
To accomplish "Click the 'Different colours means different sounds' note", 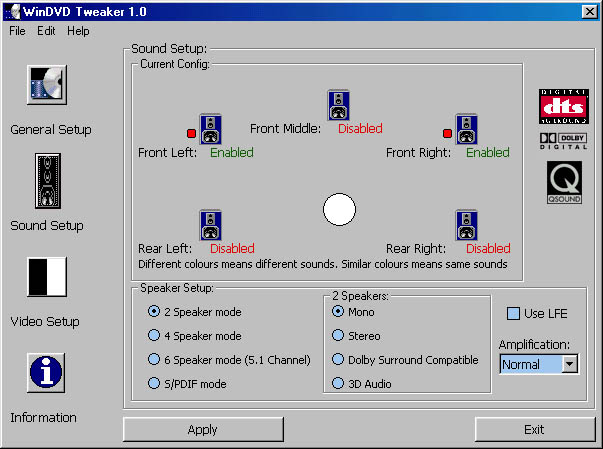I will [323, 264].
